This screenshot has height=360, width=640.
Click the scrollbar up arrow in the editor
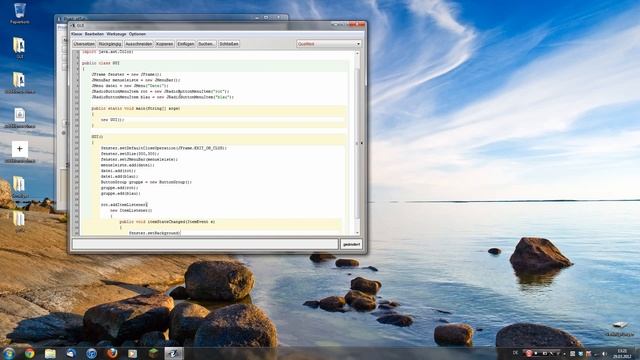[357, 53]
